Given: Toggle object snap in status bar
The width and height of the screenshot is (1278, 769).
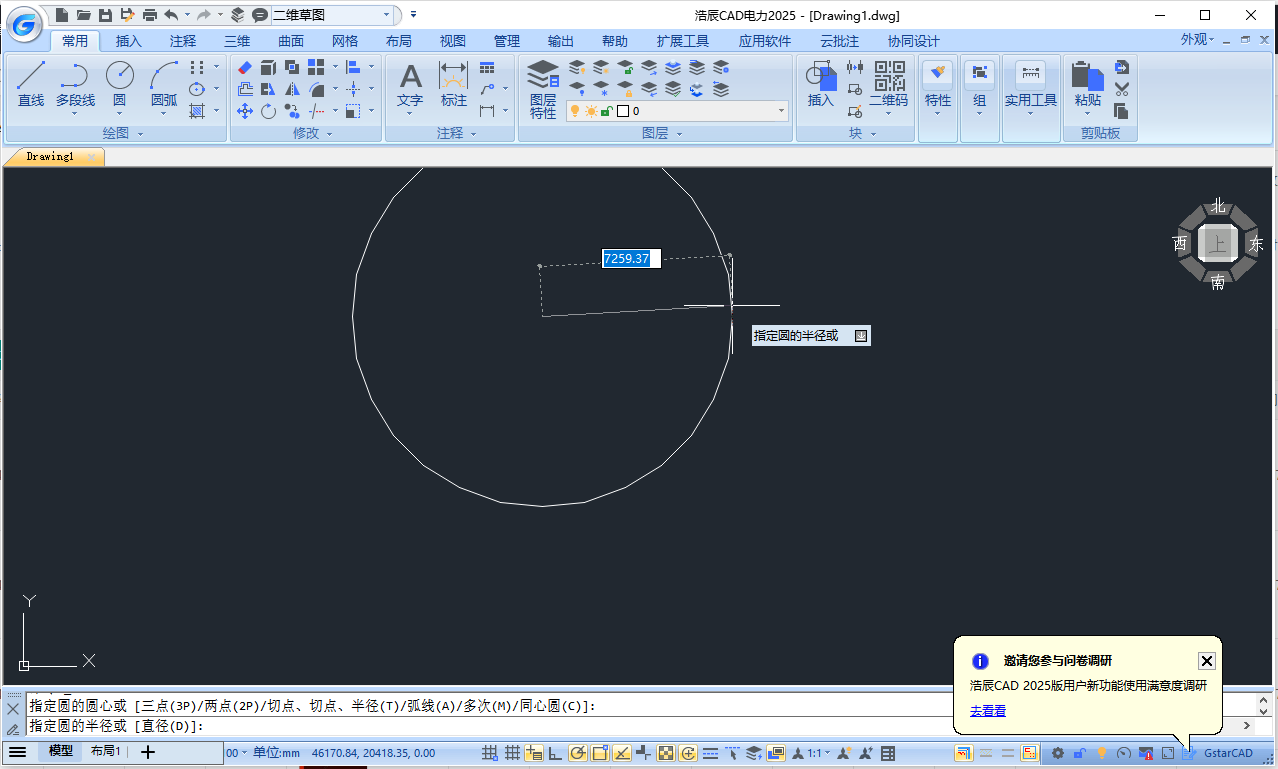Looking at the screenshot, I should (600, 753).
